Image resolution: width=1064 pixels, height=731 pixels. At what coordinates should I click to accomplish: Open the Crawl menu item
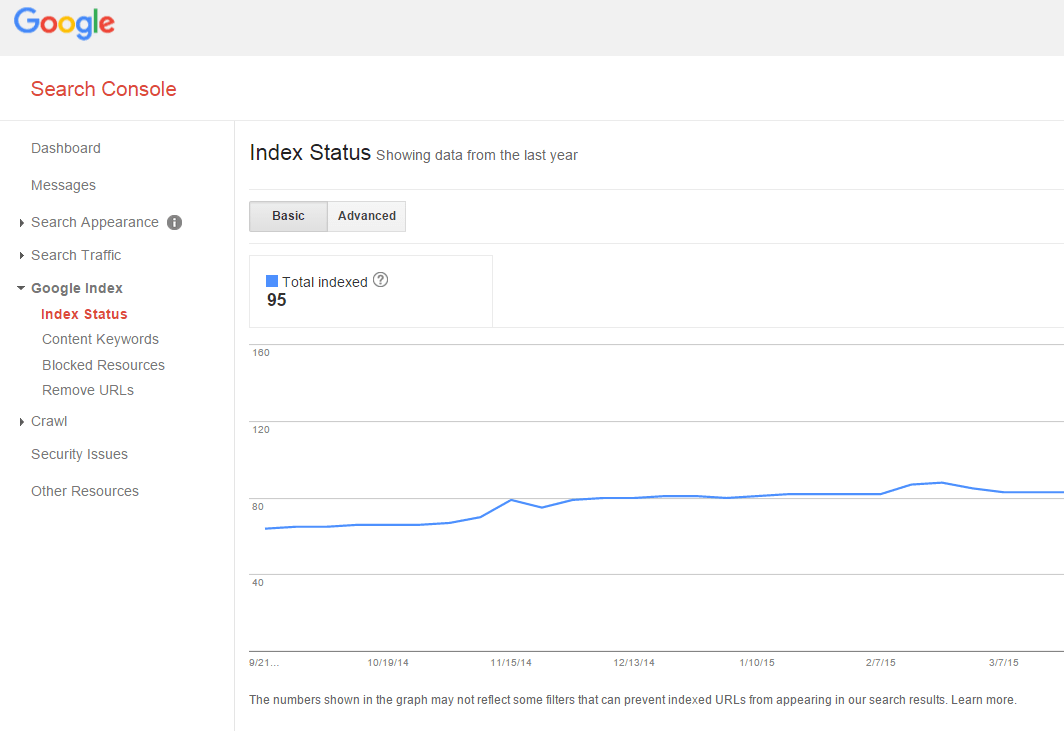click(x=49, y=421)
